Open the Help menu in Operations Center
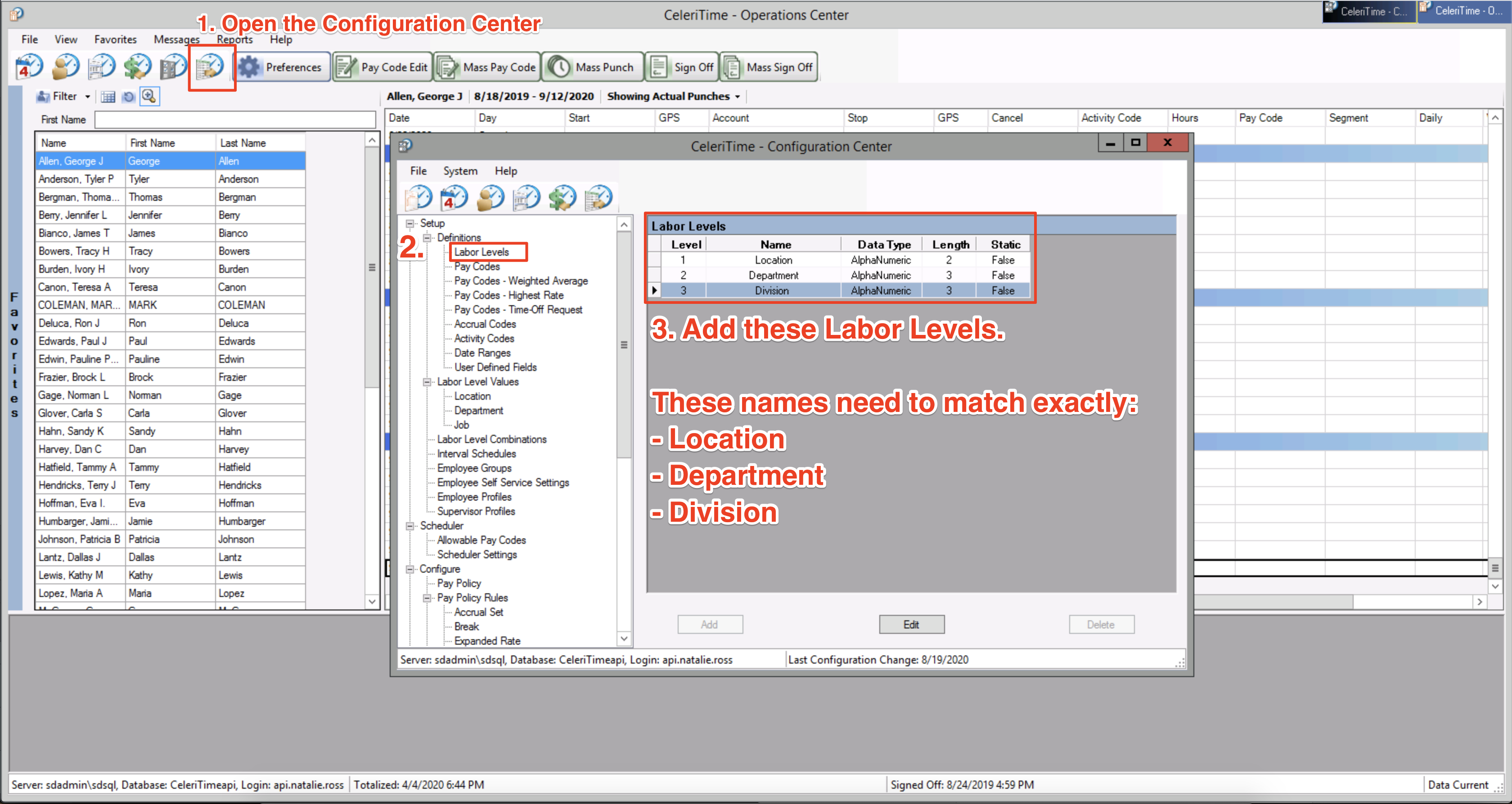 (x=280, y=39)
